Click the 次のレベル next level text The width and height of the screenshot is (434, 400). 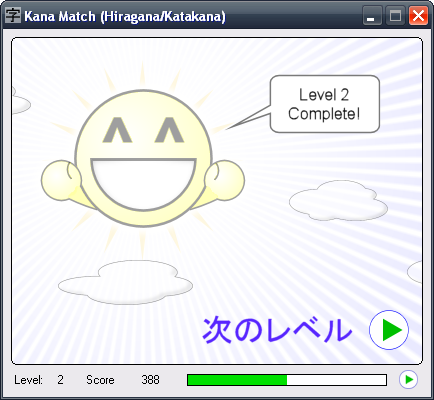pos(277,330)
